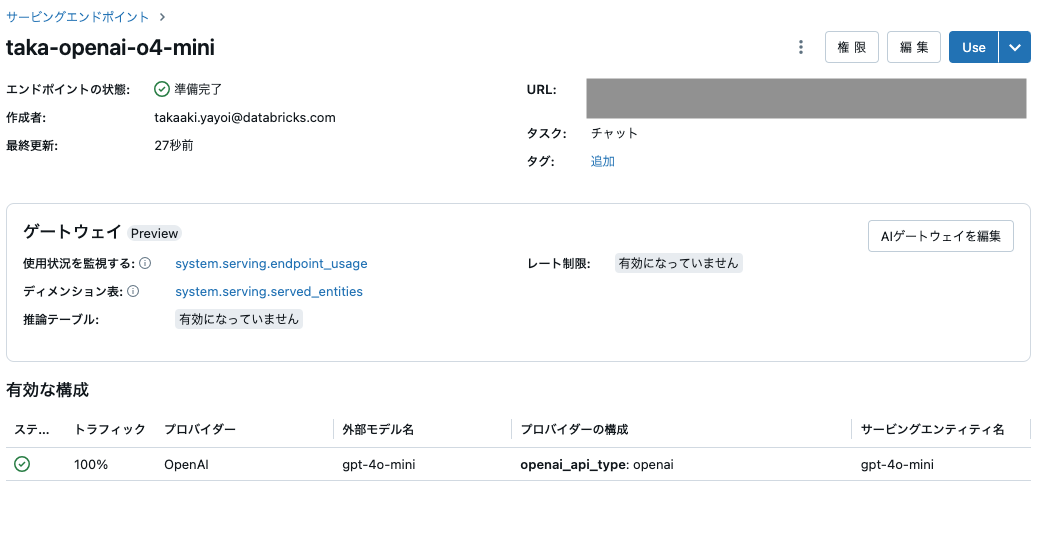Go back to サービングエンドポイント breadcrumb
1039x559 pixels.
[x=78, y=17]
